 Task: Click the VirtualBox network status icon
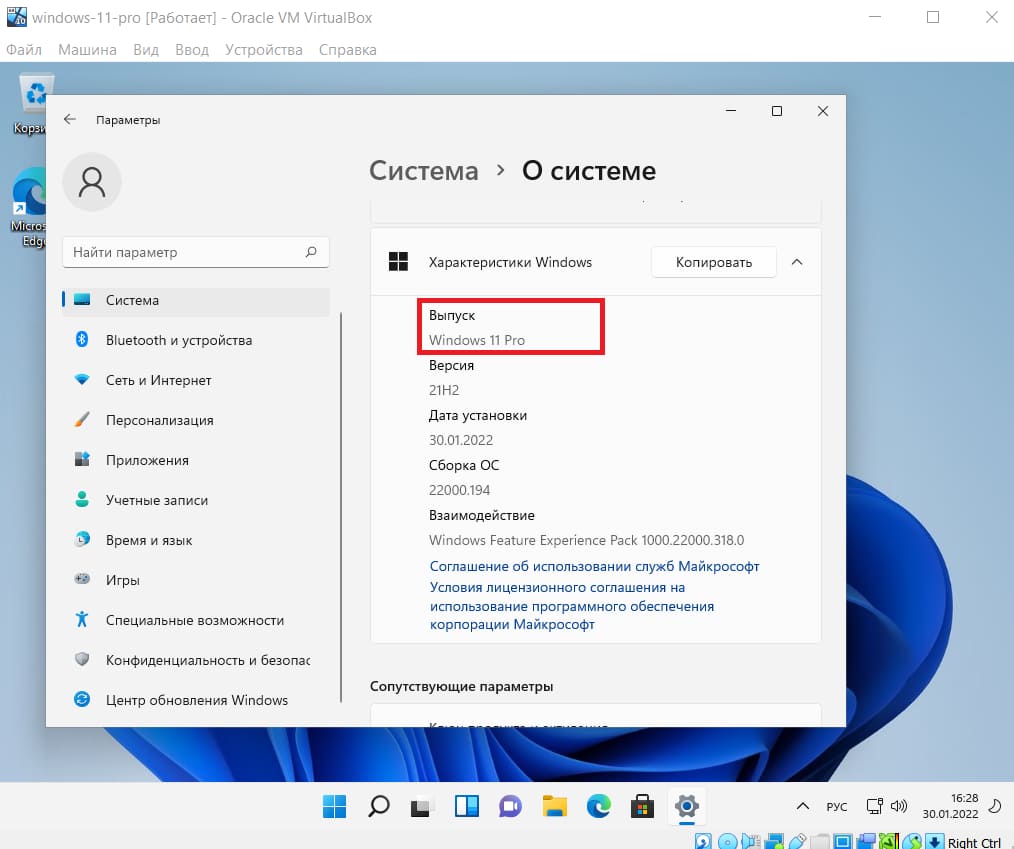774,841
